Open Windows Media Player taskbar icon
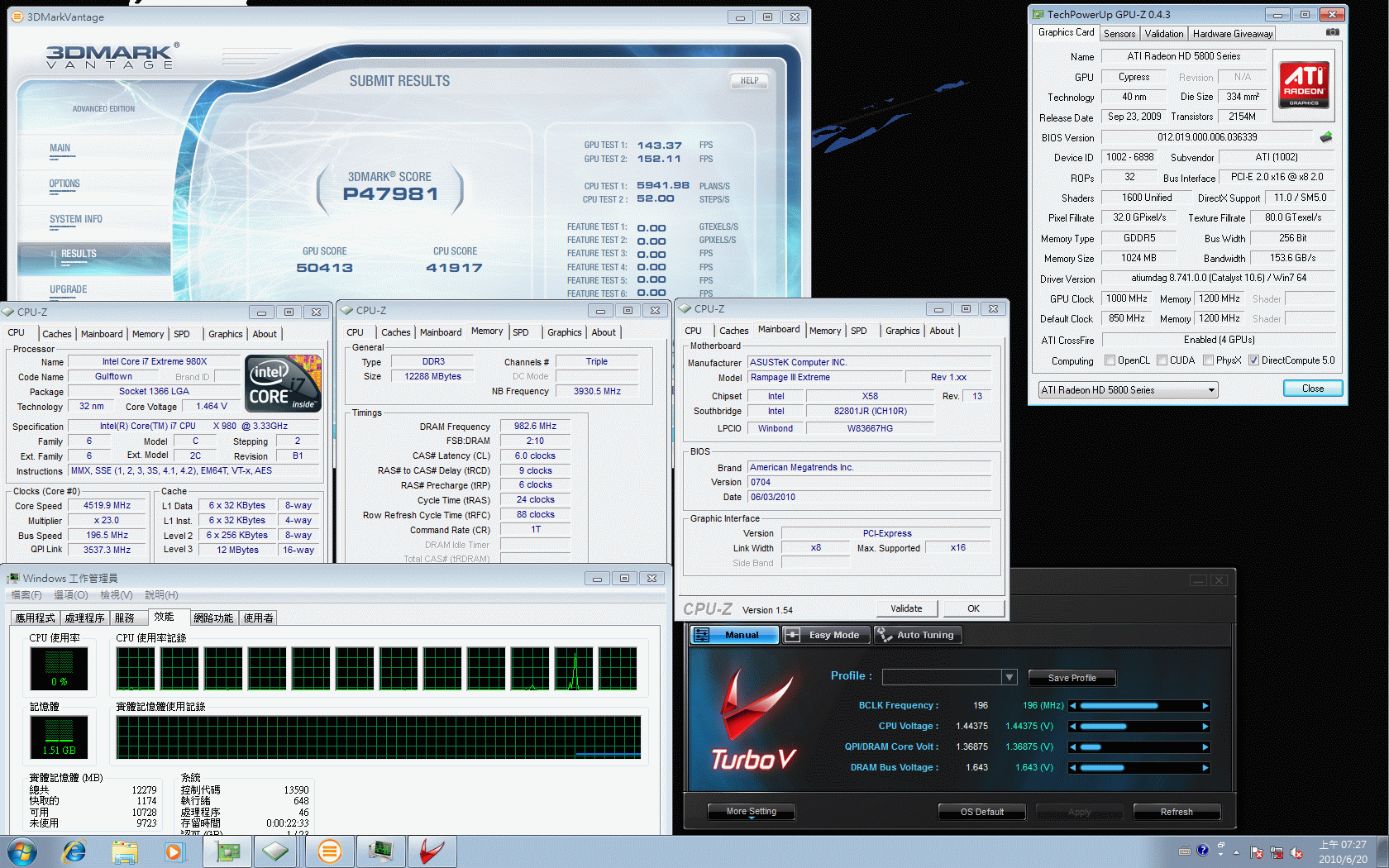Screen dimensions: 1389x868 (174, 851)
